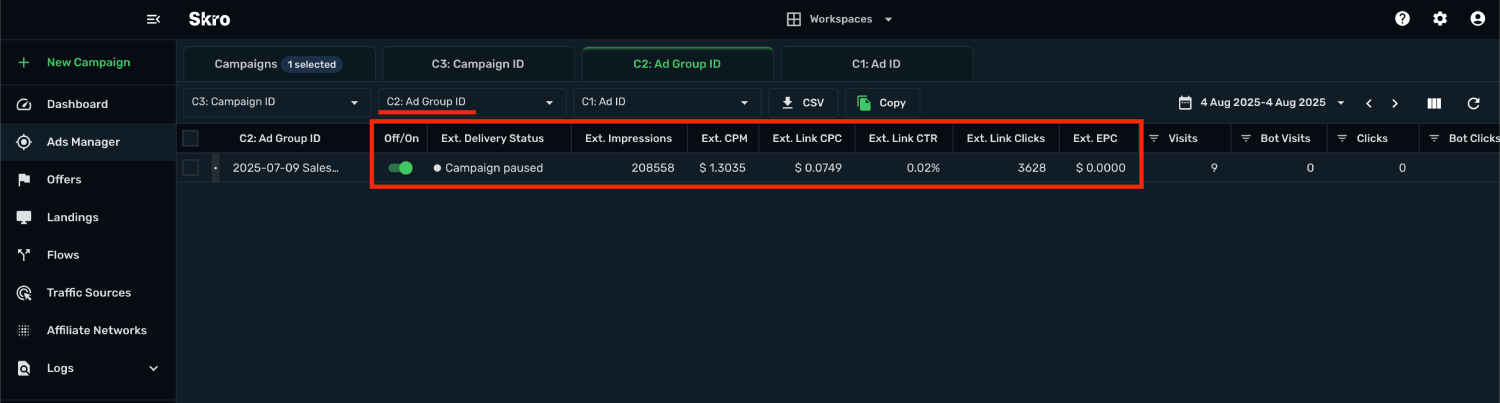Download the report as CSV
Image resolution: width=1500 pixels, height=403 pixels.
[803, 103]
